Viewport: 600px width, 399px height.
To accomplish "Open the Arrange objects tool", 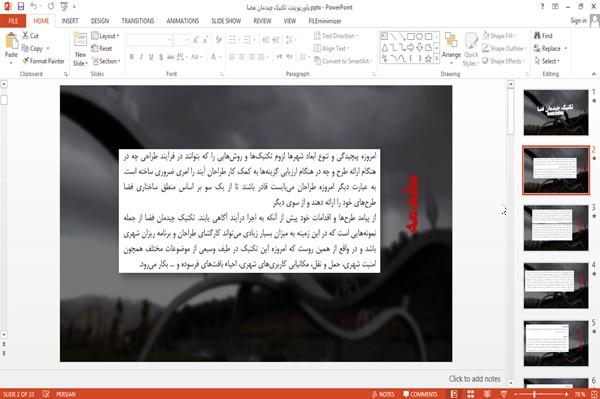I will pyautogui.click(x=451, y=48).
